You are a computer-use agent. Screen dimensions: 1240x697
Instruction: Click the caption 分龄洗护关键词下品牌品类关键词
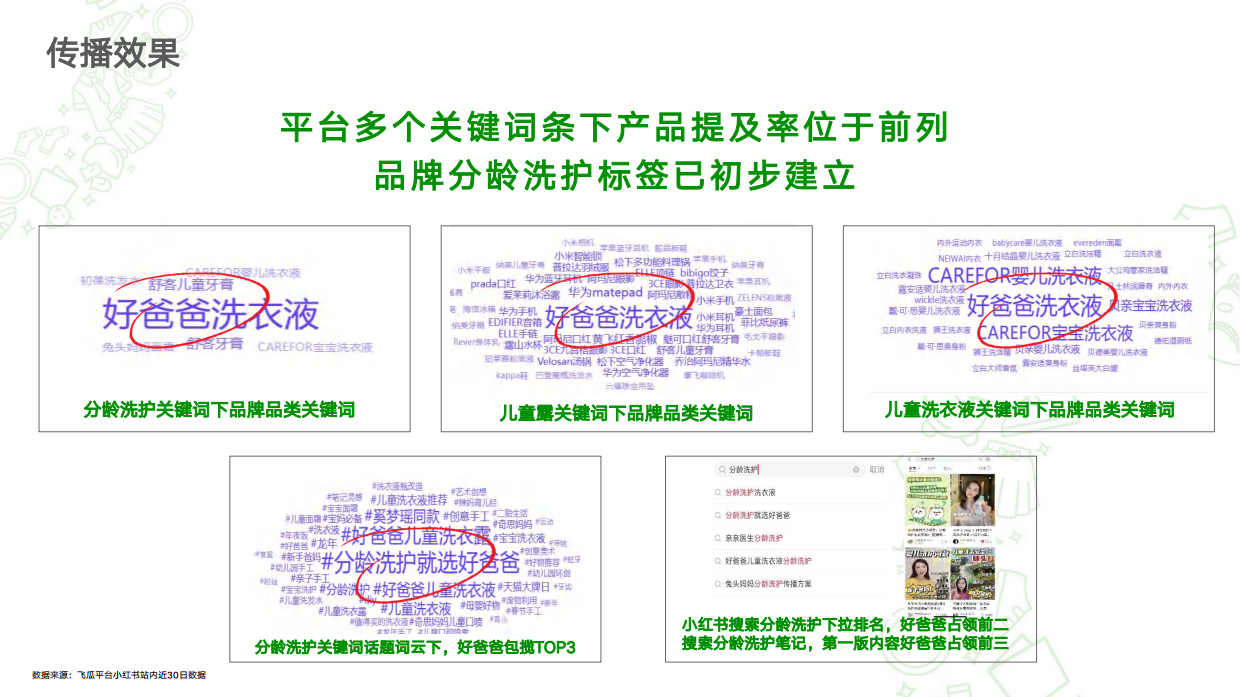[219, 410]
